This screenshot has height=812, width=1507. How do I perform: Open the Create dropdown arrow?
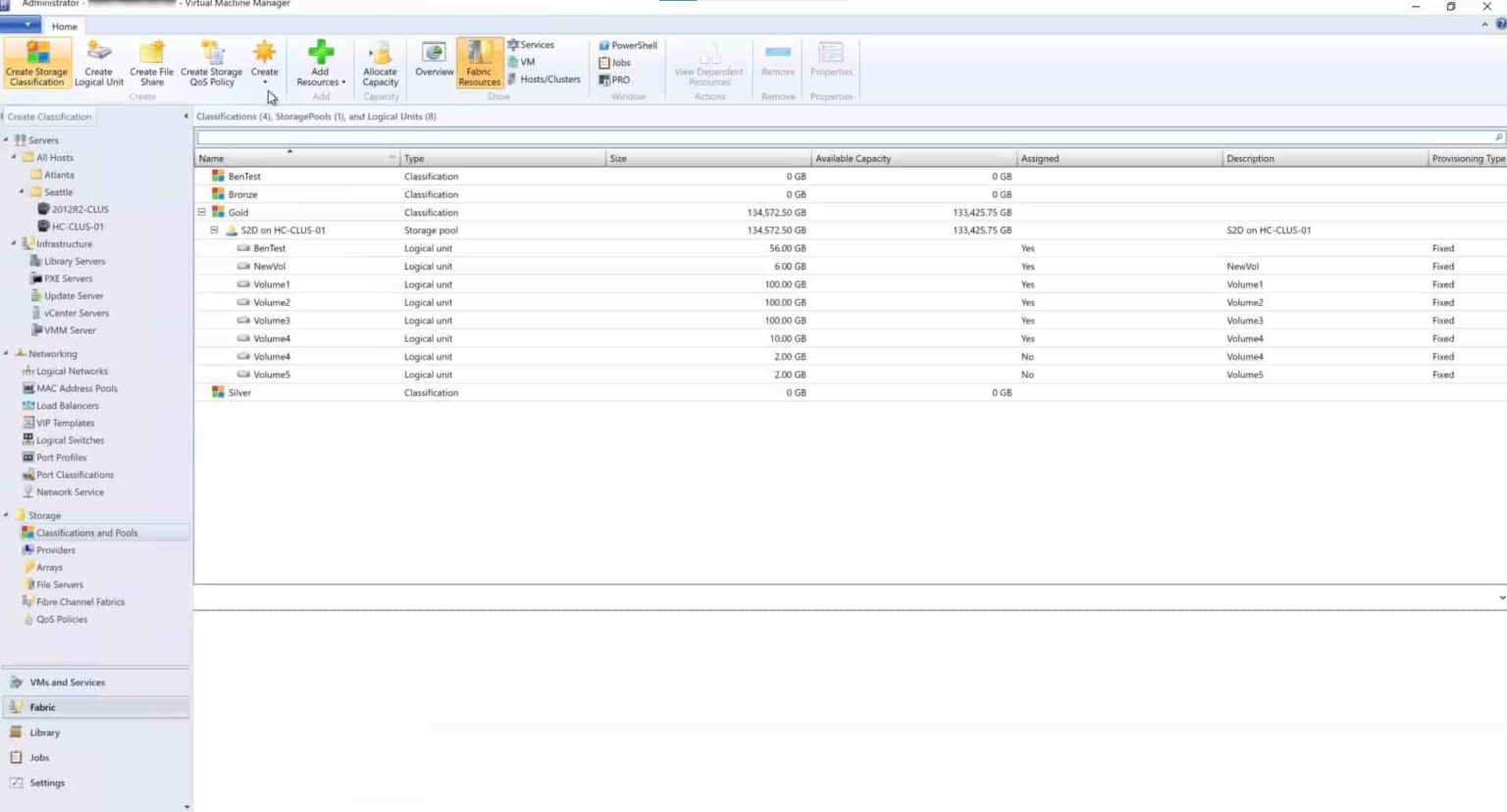click(265, 82)
